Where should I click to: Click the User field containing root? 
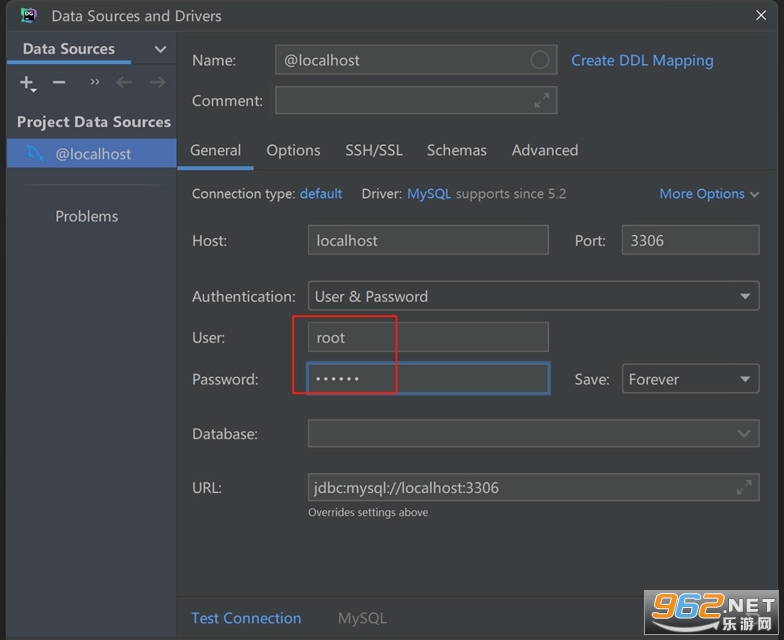(428, 337)
